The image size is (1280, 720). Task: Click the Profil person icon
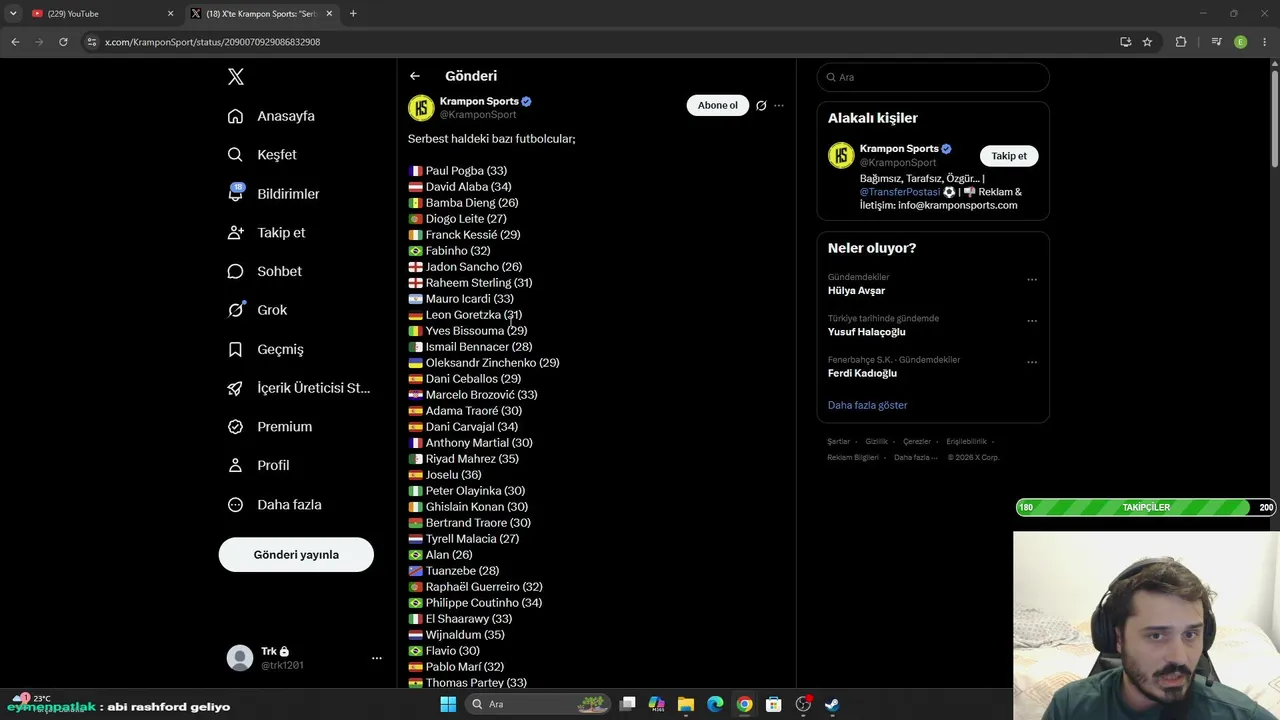(236, 465)
